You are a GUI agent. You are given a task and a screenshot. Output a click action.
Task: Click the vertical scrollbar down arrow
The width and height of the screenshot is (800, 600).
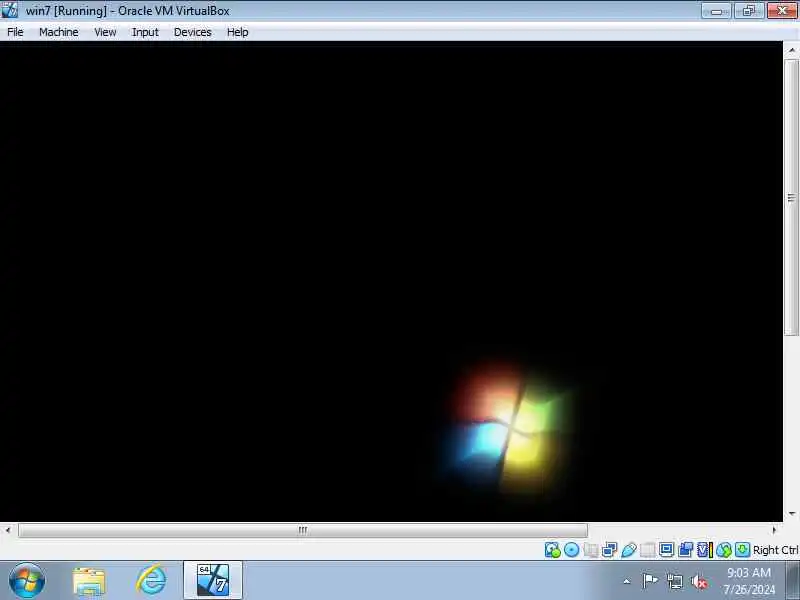(791, 514)
